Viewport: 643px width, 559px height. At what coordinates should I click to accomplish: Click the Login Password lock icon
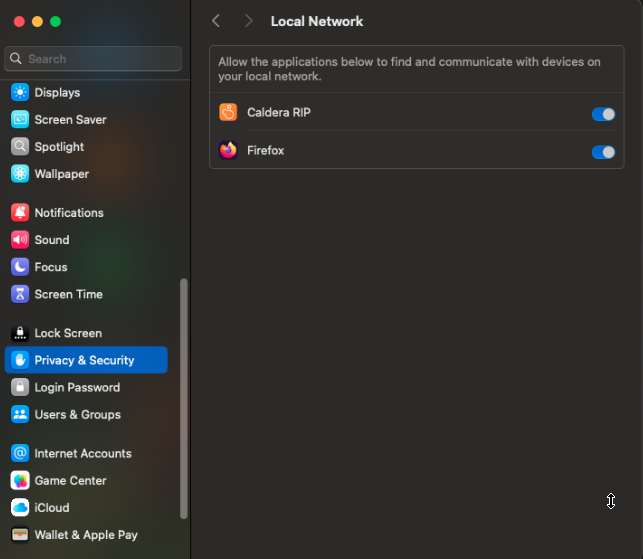click(x=20, y=387)
